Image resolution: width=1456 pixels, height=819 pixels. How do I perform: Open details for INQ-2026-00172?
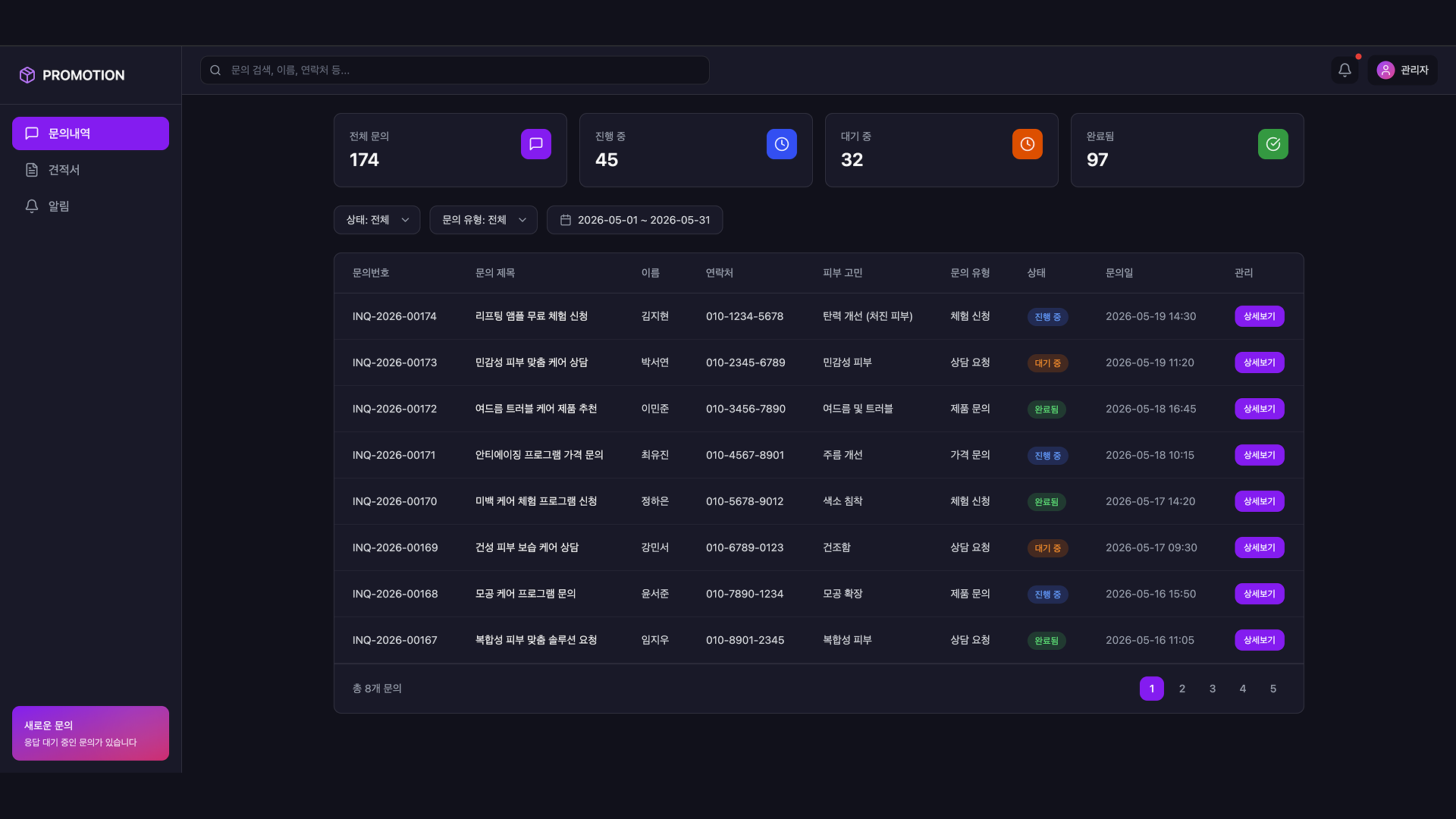[x=1260, y=409]
